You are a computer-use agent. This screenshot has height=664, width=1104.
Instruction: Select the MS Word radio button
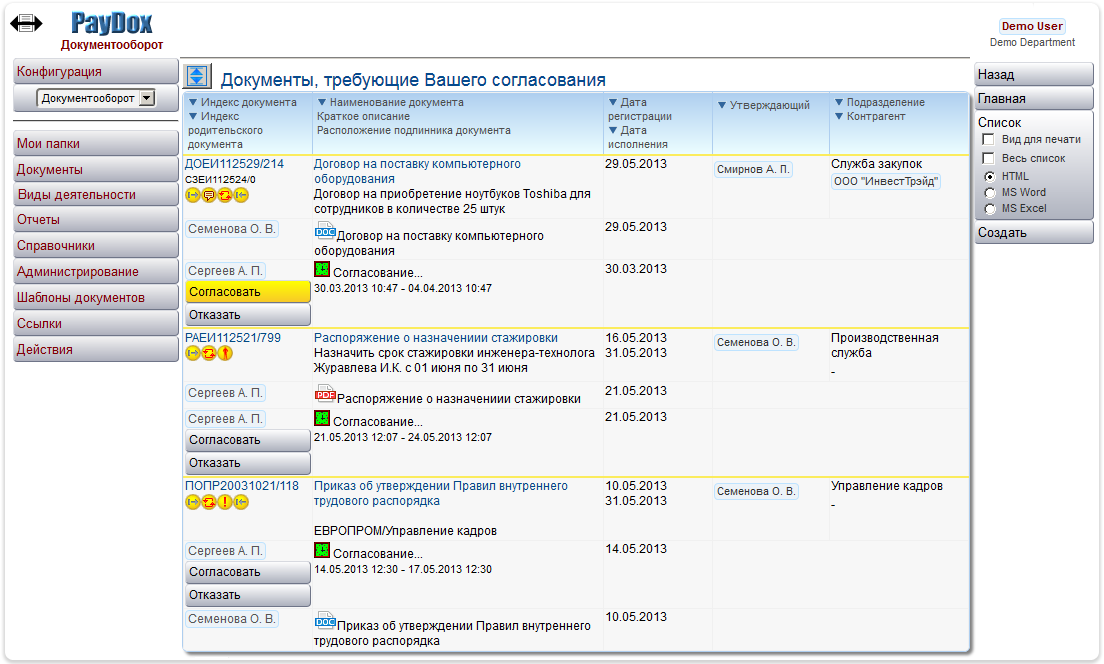click(989, 192)
